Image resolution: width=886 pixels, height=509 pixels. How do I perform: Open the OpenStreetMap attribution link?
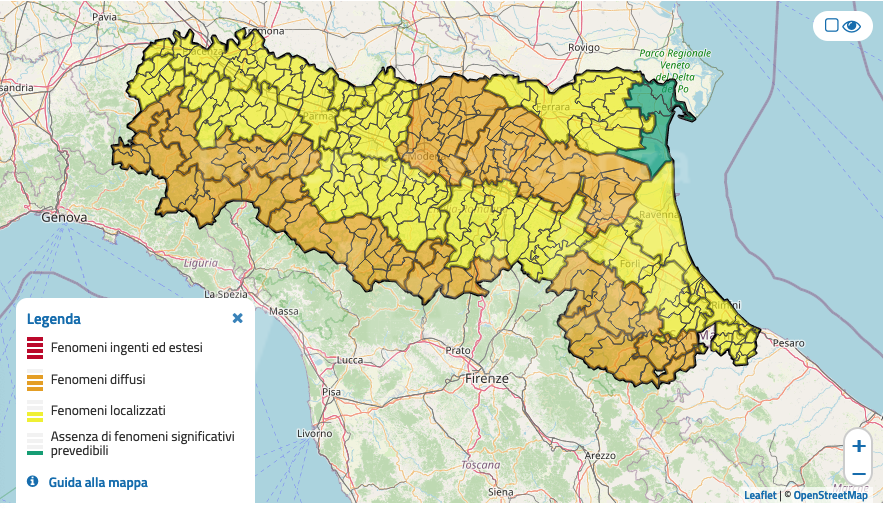pos(830,495)
